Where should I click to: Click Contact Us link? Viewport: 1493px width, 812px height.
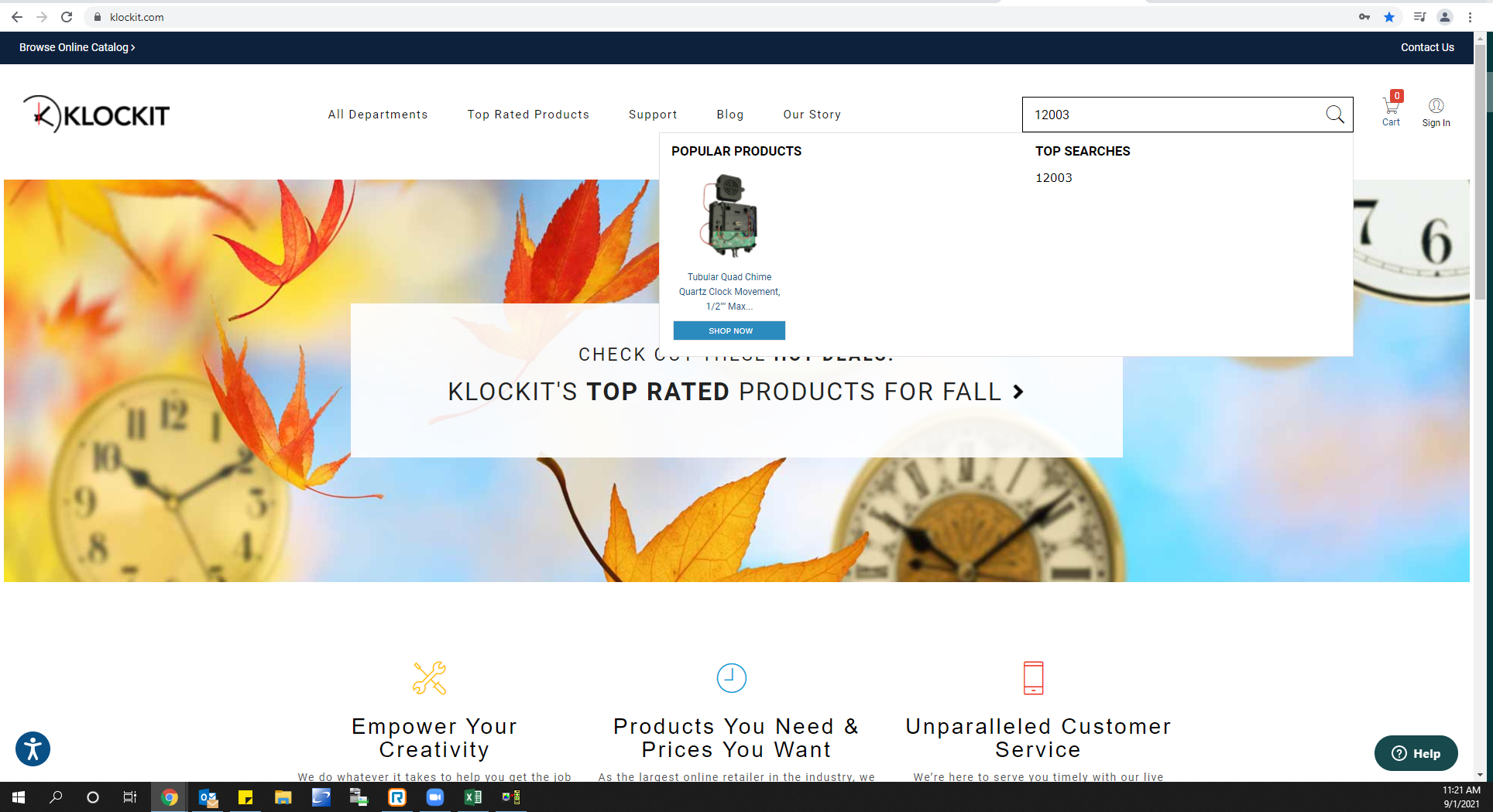(1427, 47)
